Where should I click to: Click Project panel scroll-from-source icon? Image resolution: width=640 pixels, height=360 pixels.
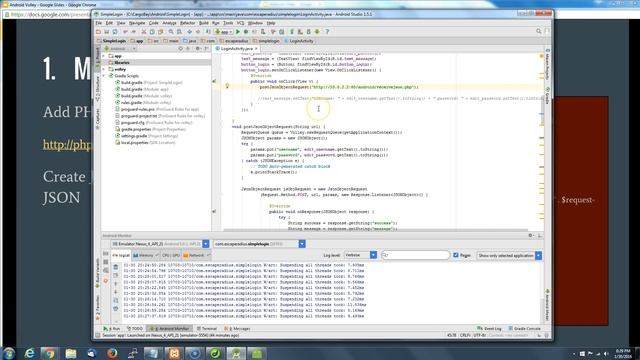180,49
